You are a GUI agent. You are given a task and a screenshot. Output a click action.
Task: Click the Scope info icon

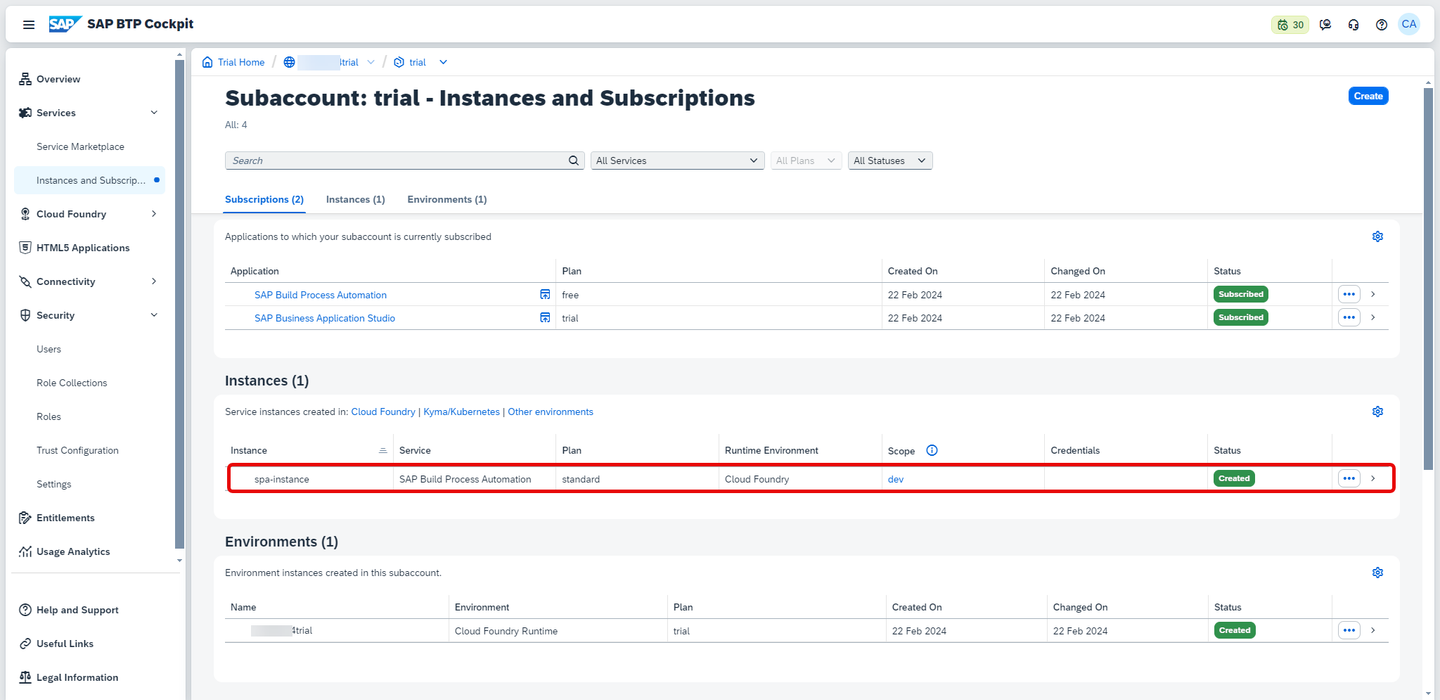click(932, 450)
